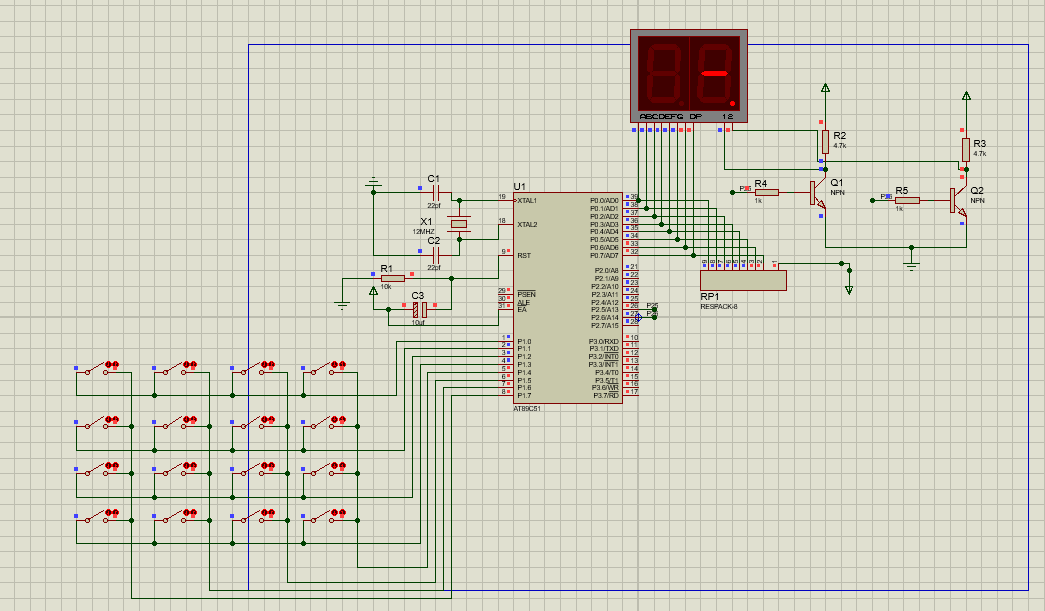The height and width of the screenshot is (611, 1045).
Task: Click the P1.7 pin label
Action: tap(524, 395)
